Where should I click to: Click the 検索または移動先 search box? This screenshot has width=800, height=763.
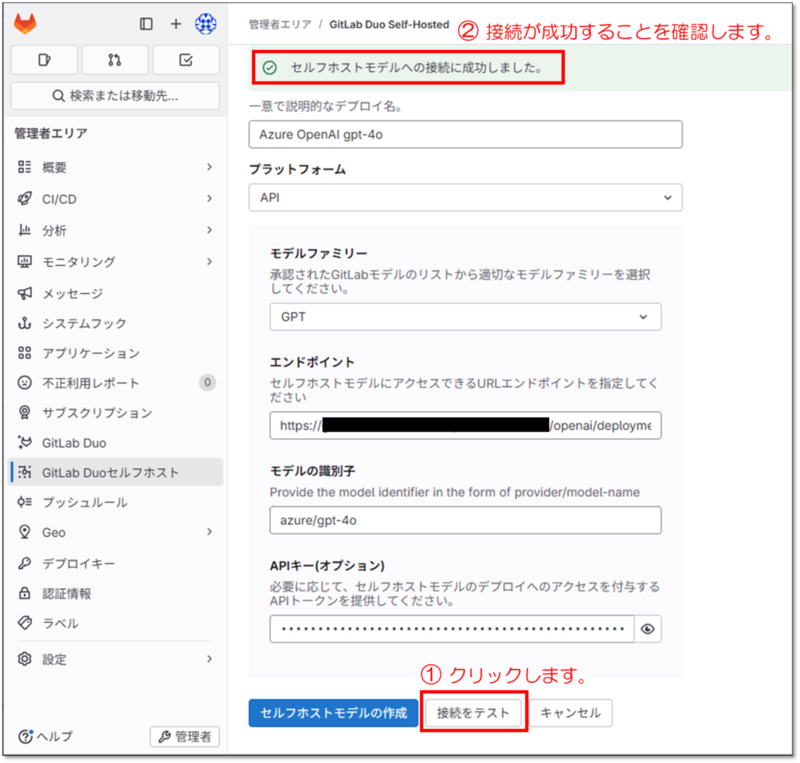tap(115, 96)
